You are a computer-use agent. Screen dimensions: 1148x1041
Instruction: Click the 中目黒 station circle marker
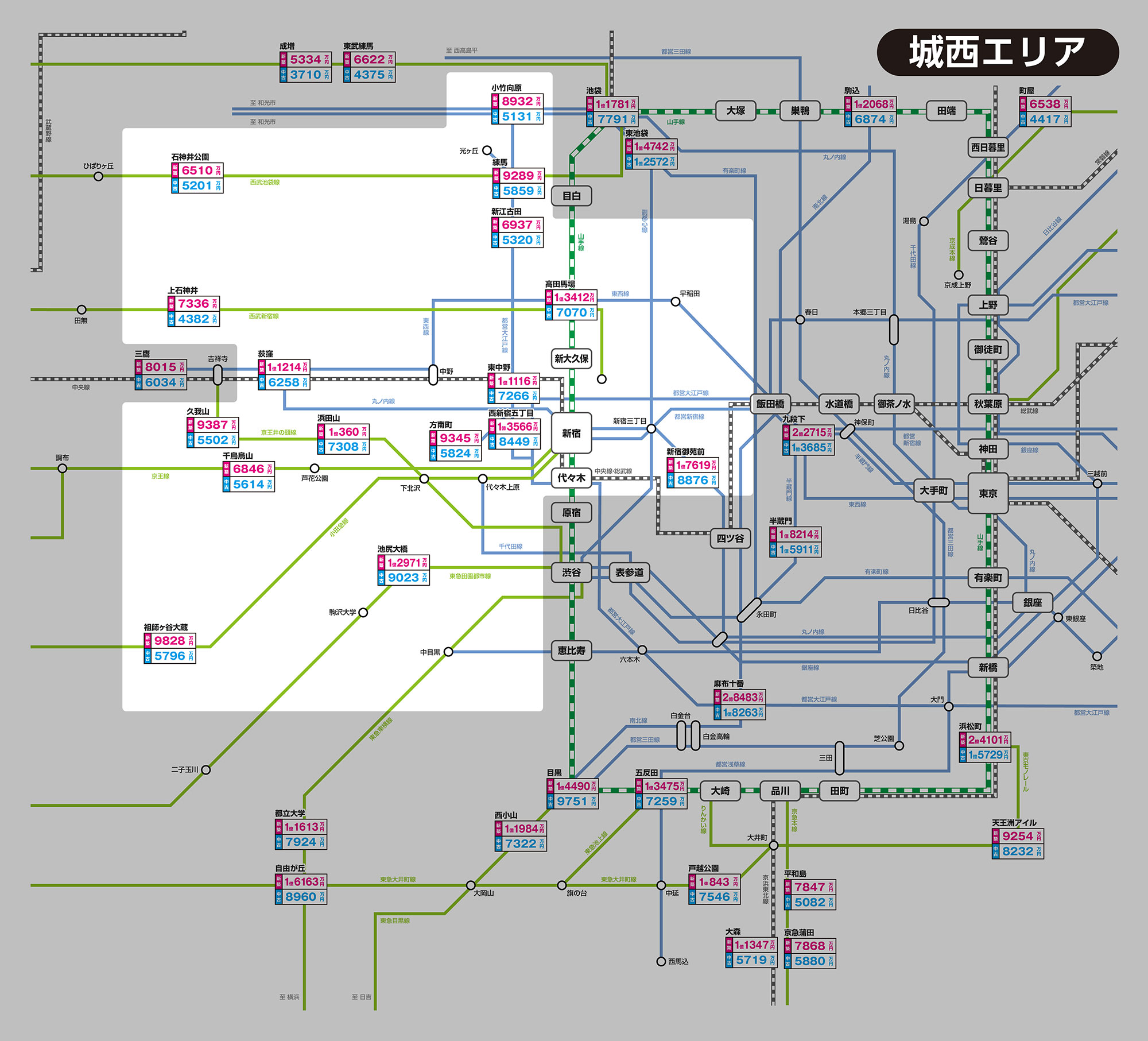[x=448, y=652]
